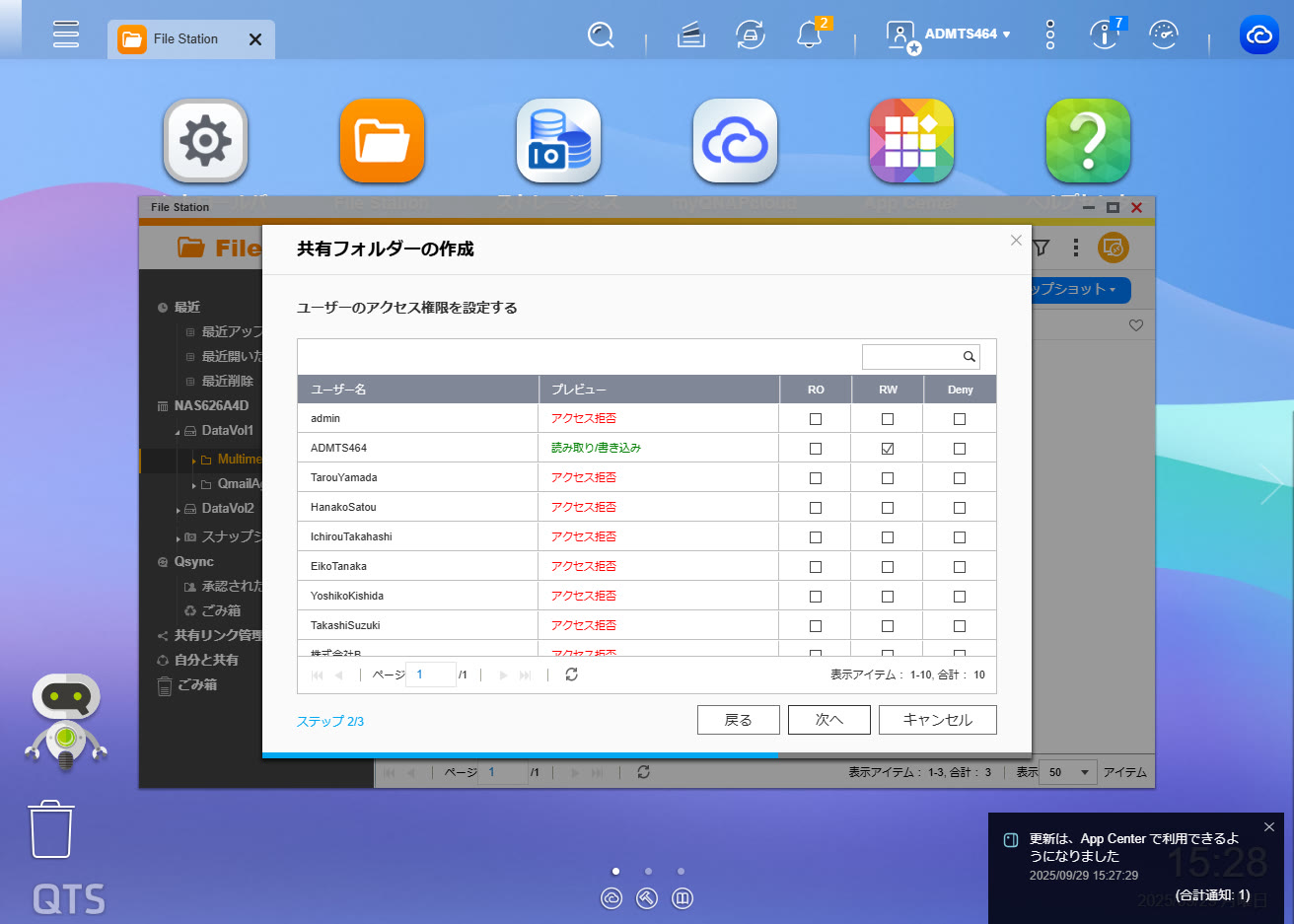Viewport: 1294px width, 924px height.
Task: Launch the App Center desktop icon
Action: click(910, 141)
